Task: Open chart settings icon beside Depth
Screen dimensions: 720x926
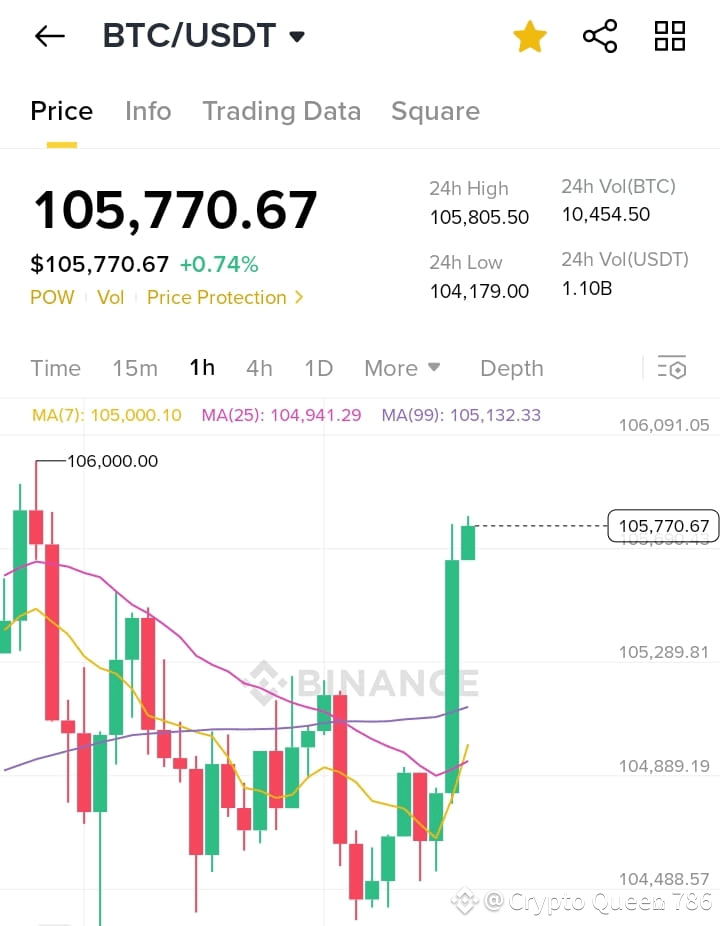Action: 672,368
